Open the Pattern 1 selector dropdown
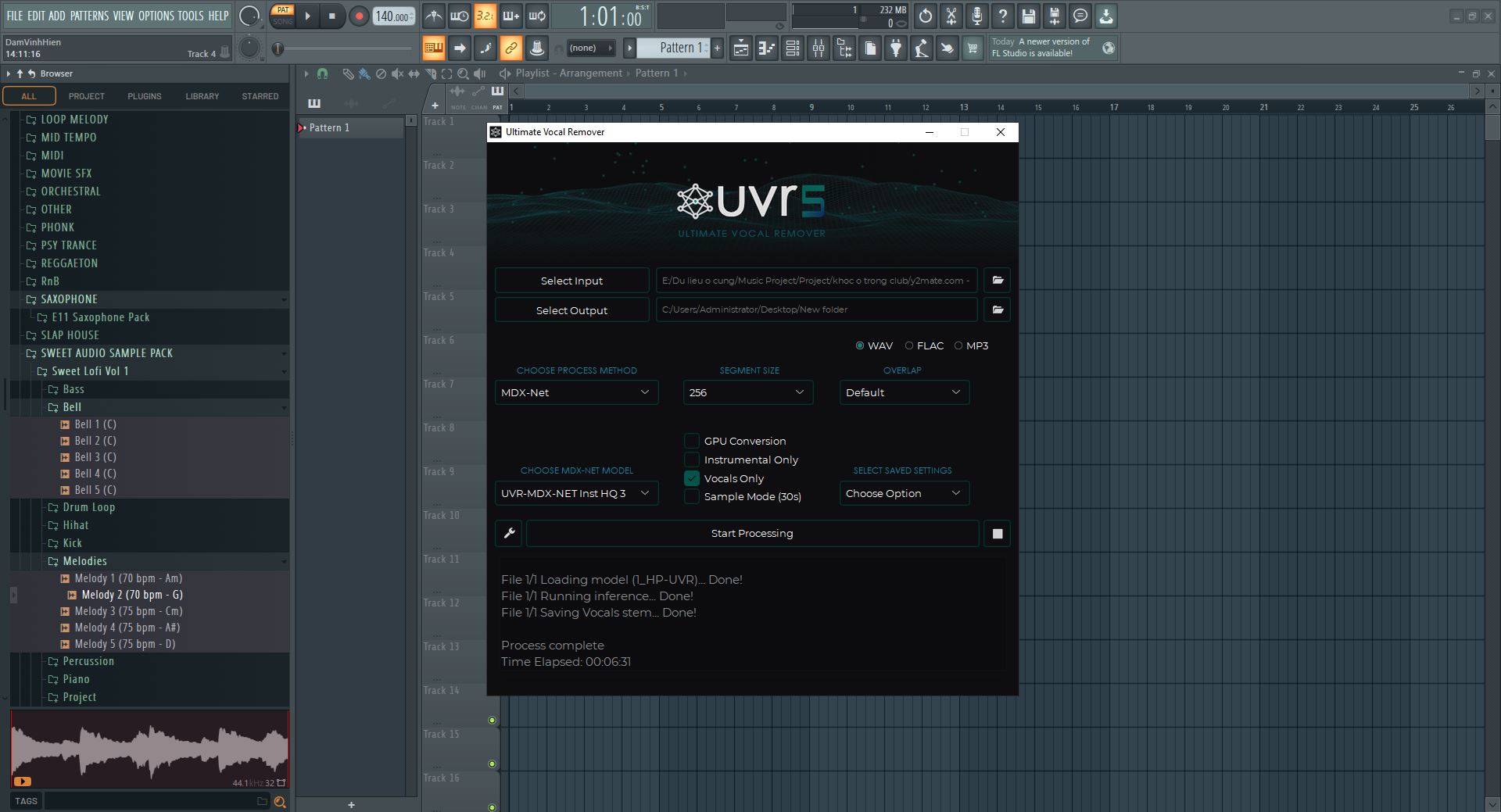1501x812 pixels. click(x=674, y=48)
